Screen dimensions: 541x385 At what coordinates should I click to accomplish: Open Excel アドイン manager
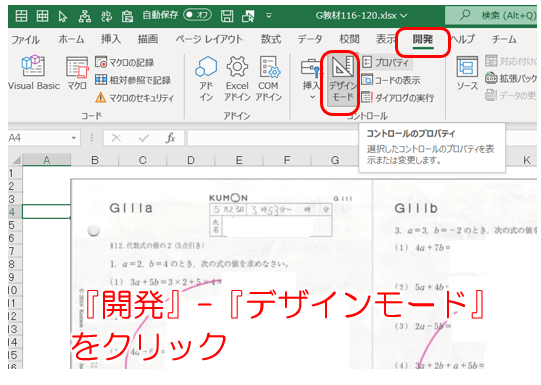click(x=237, y=79)
